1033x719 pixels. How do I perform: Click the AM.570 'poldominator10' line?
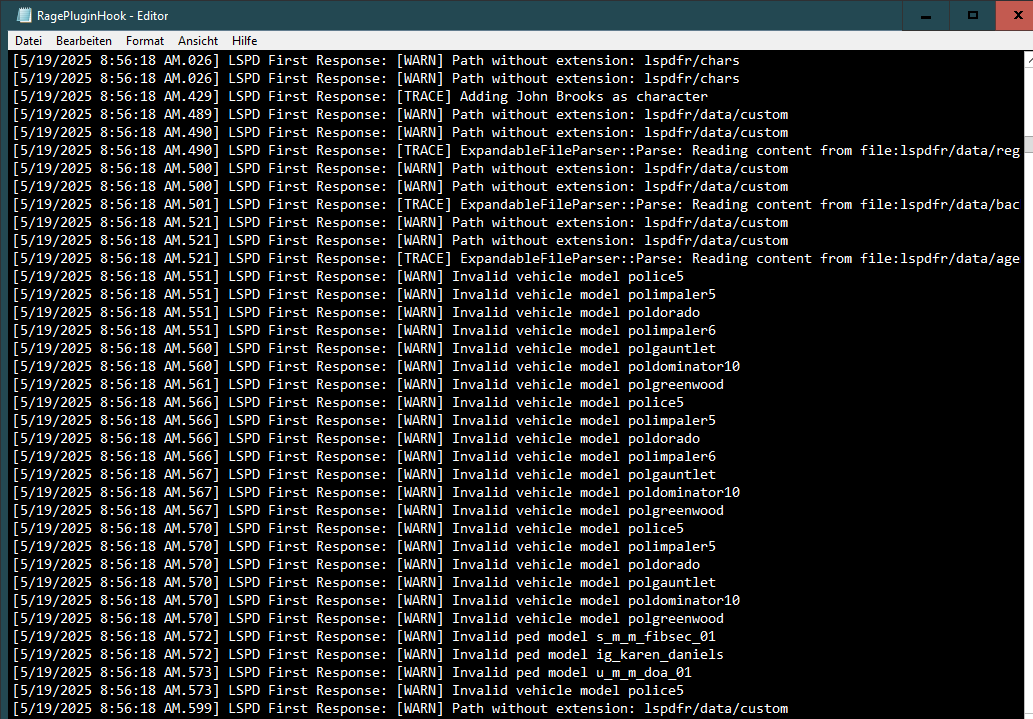pyautogui.click(x=376, y=600)
